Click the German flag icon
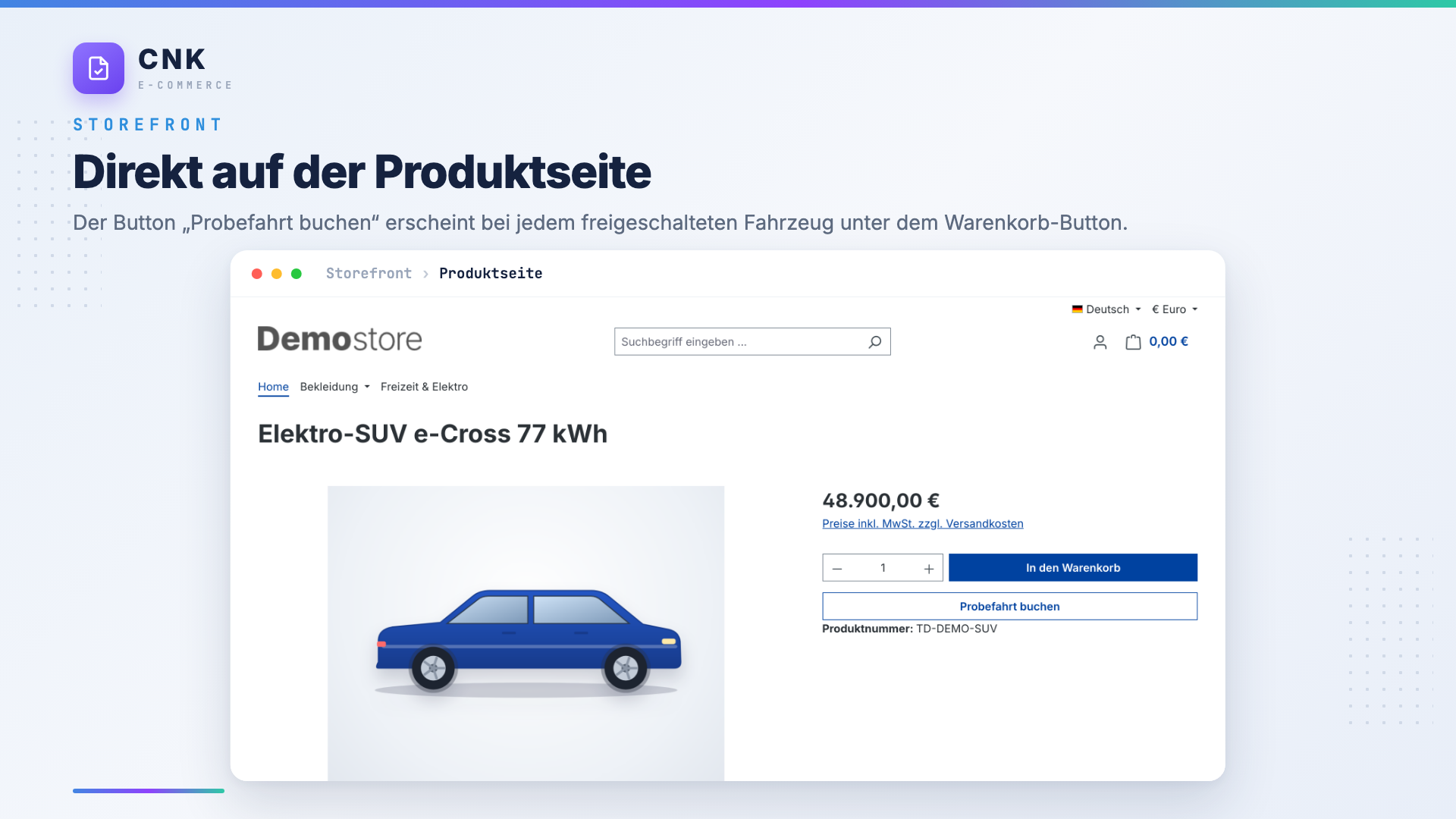This screenshot has width=1456, height=819. [x=1077, y=309]
